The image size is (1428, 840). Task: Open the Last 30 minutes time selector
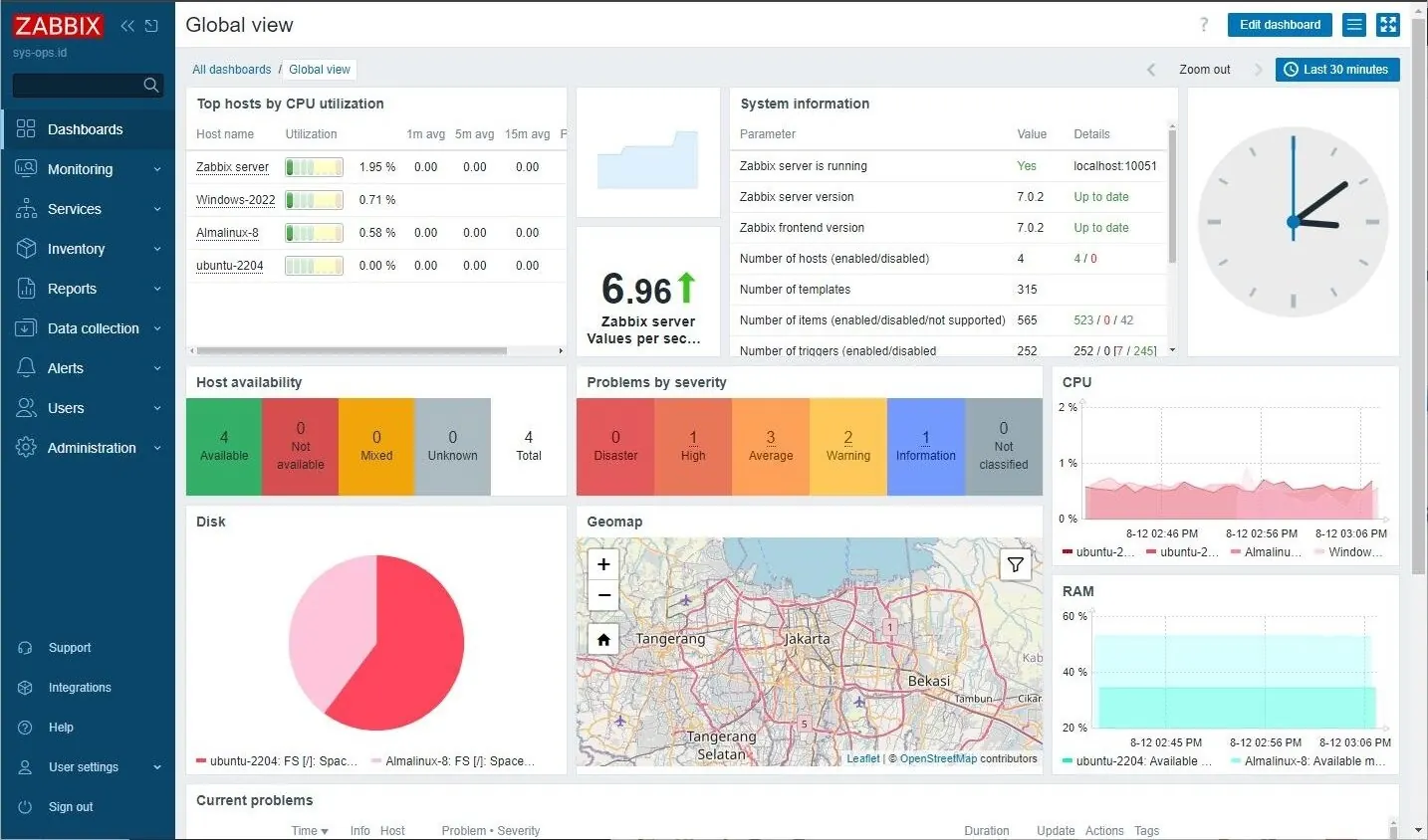pos(1337,70)
